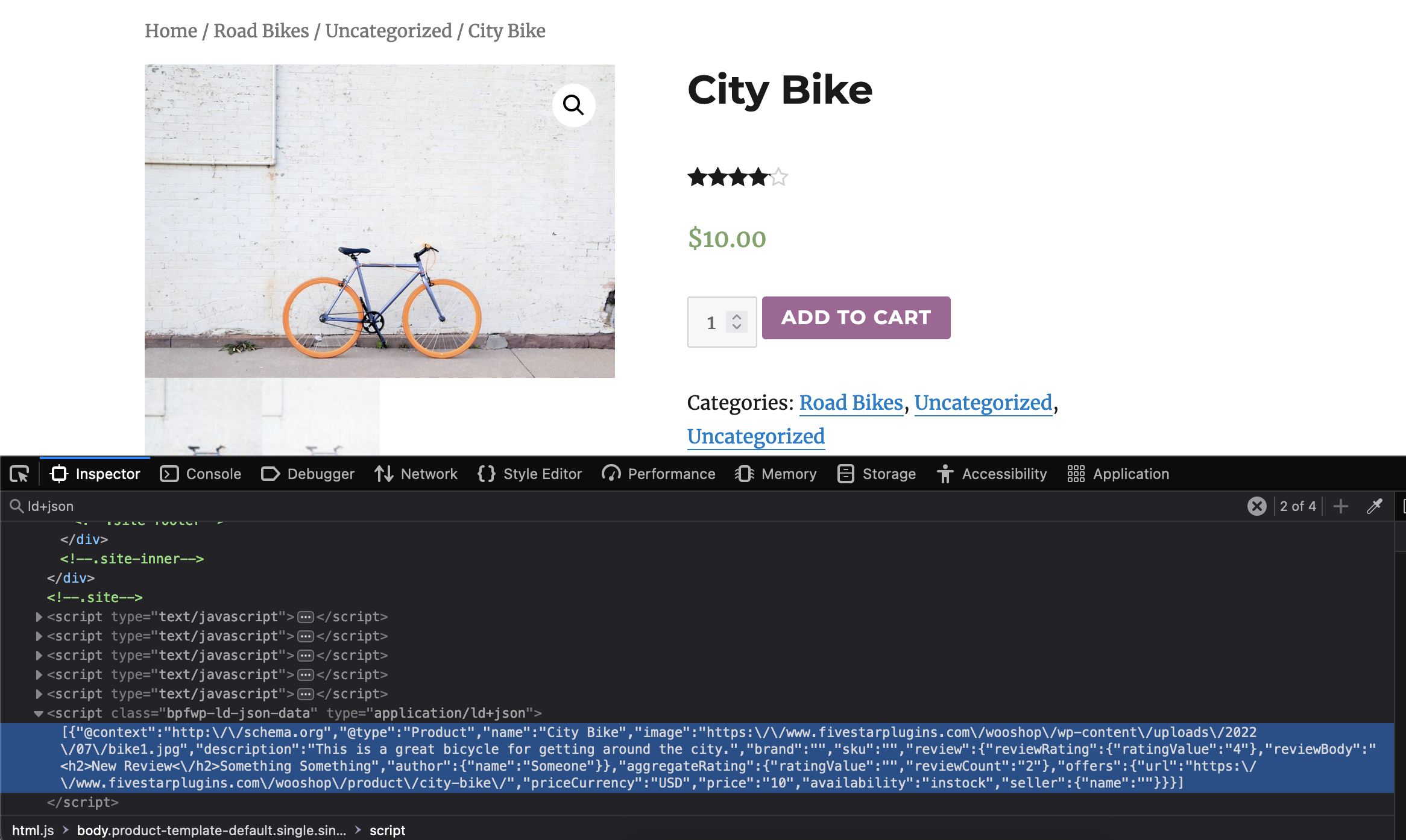Click the element picker icon in devtools
Viewport: 1406px width, 840px height.
point(19,474)
